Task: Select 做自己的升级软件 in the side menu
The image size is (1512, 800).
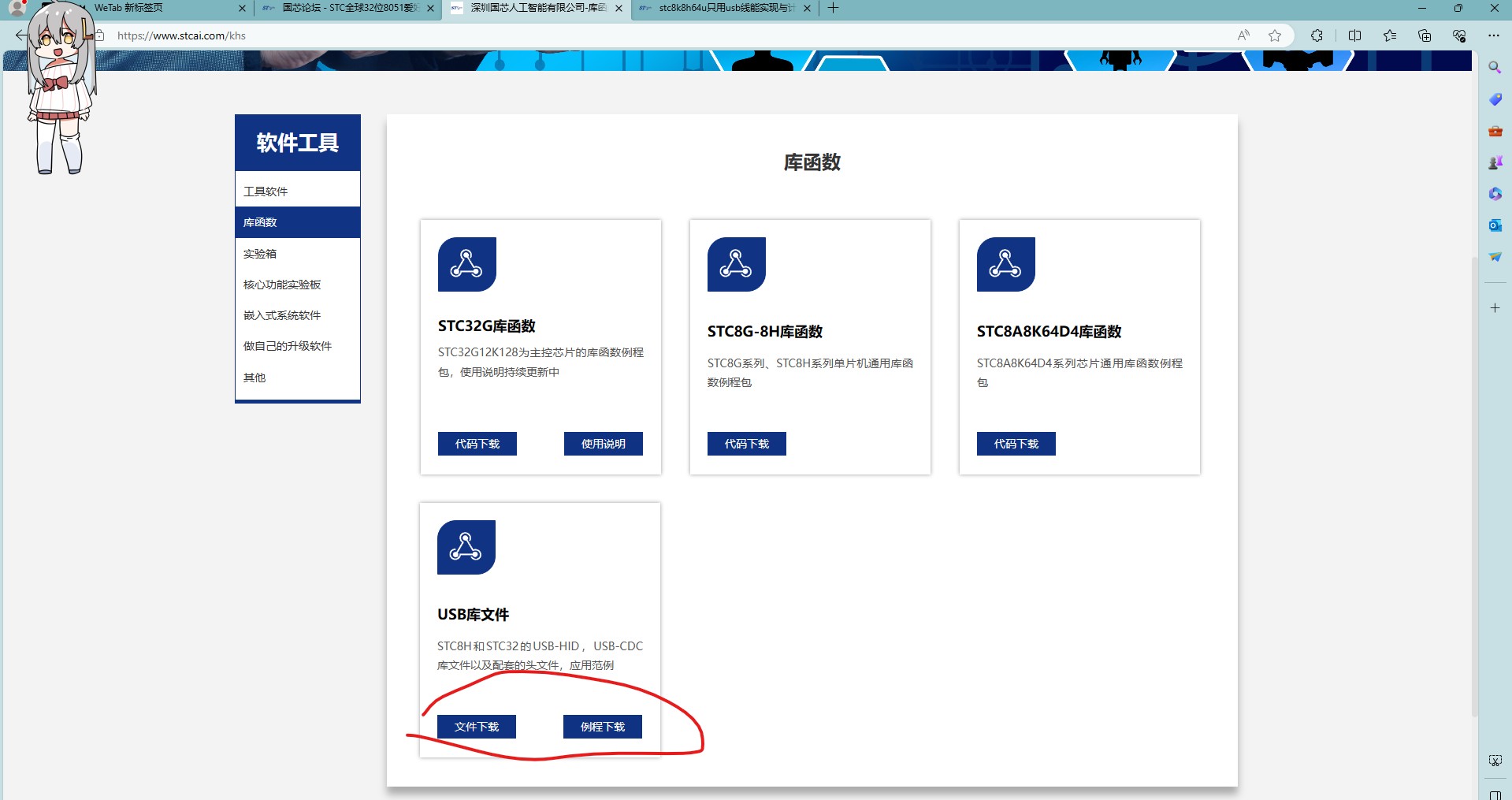Action: click(298, 346)
